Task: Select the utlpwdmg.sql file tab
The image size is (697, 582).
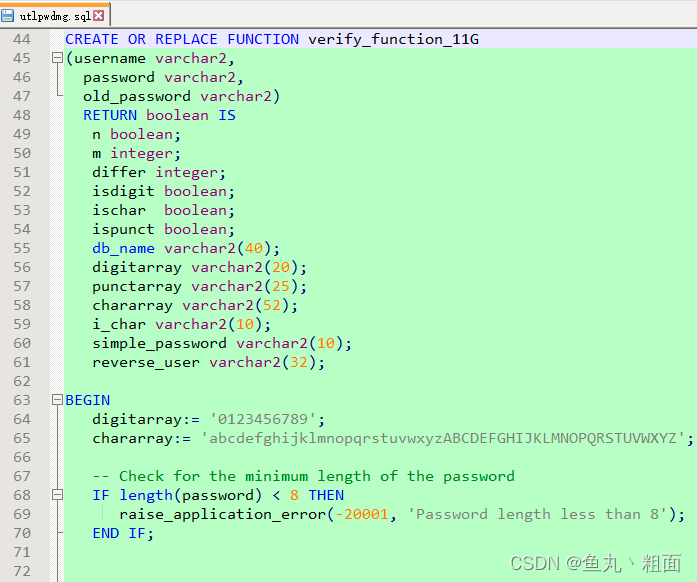Action: [x=55, y=16]
